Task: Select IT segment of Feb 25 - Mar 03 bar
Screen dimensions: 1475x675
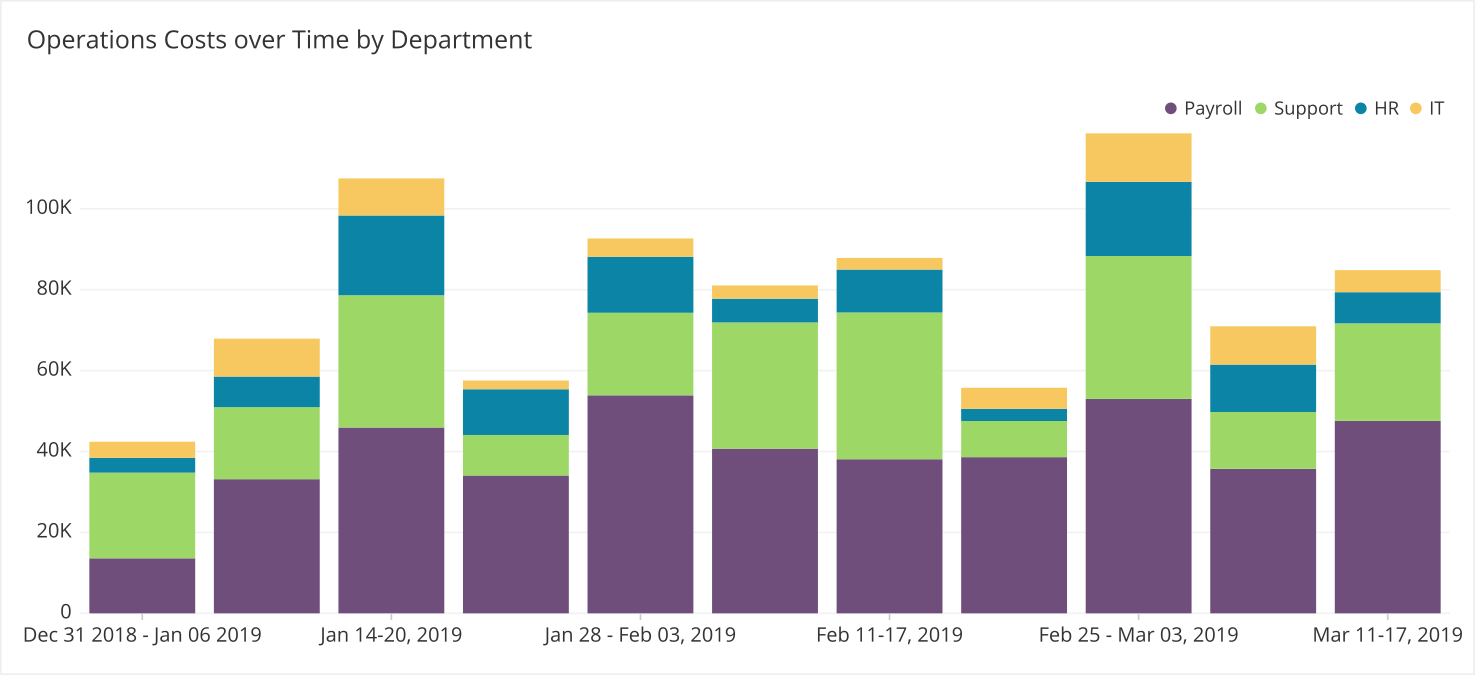Action: [x=1138, y=157]
